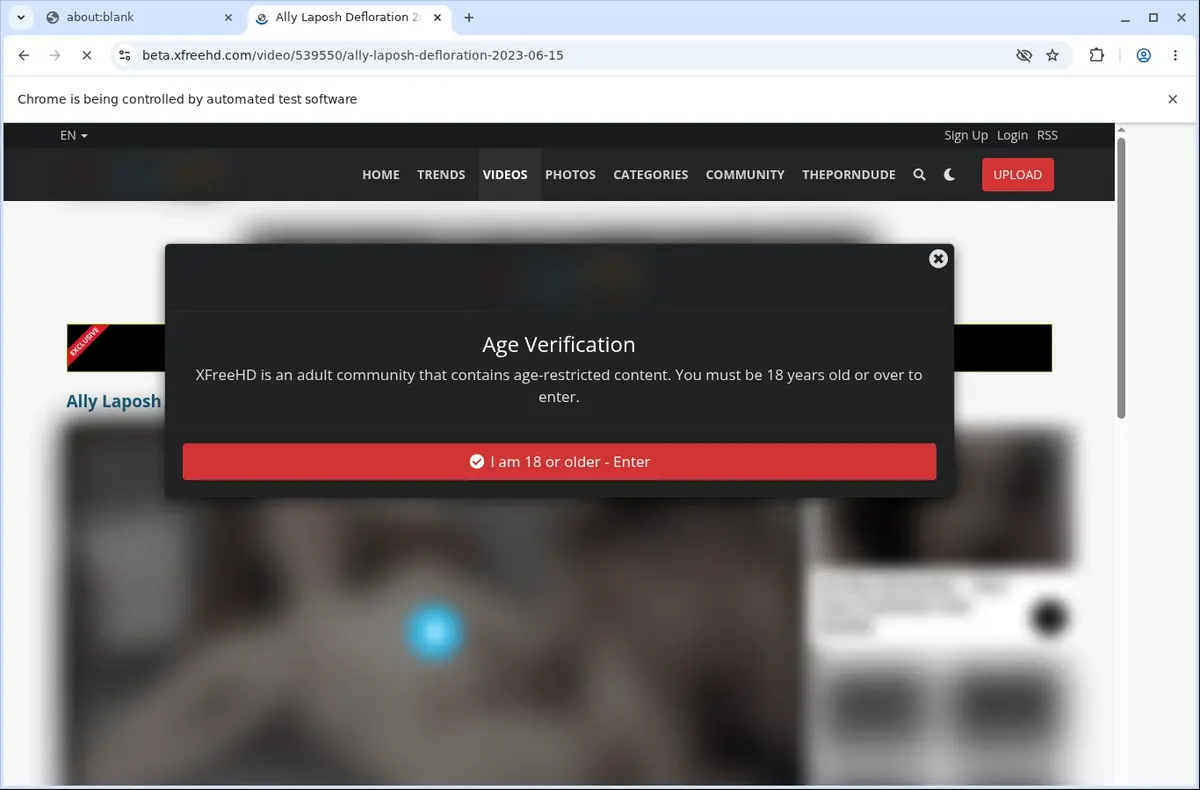Screen dimensions: 1200x790
Task: Open the PHOTOS menu item
Action: pyautogui.click(x=570, y=174)
